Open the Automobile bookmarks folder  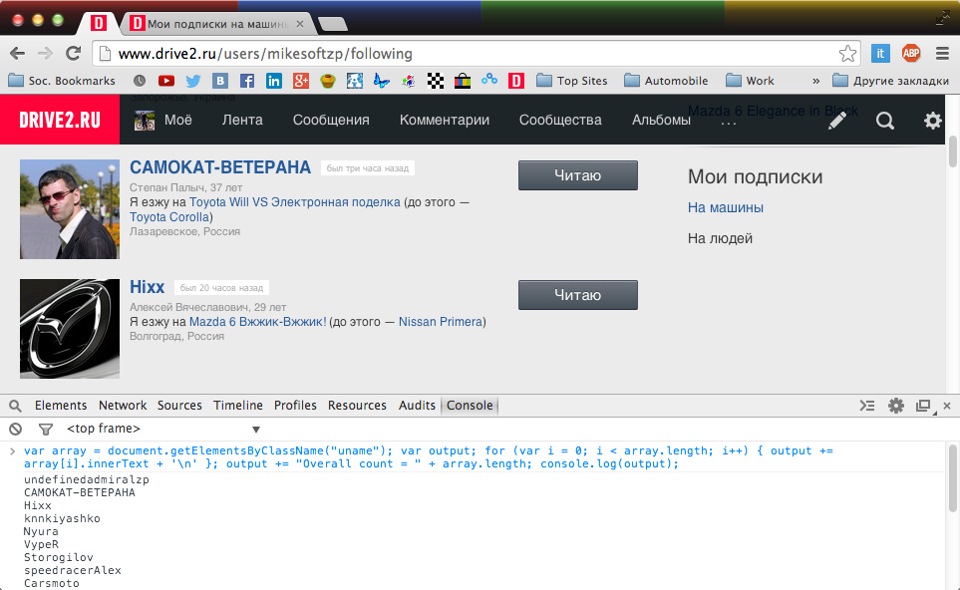(666, 81)
